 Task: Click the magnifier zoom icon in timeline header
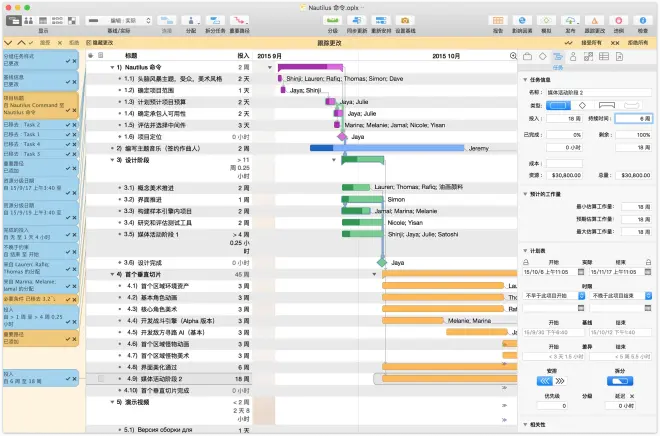513,56
